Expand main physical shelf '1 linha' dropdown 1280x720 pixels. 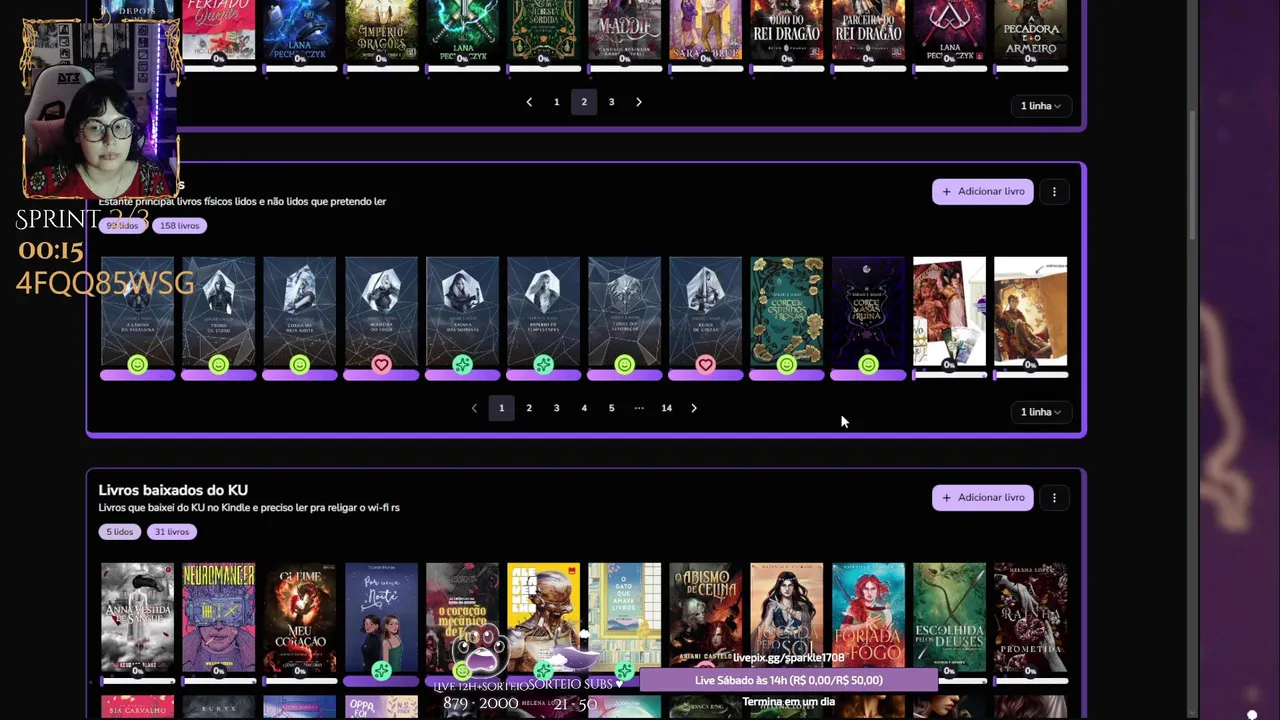point(1041,412)
